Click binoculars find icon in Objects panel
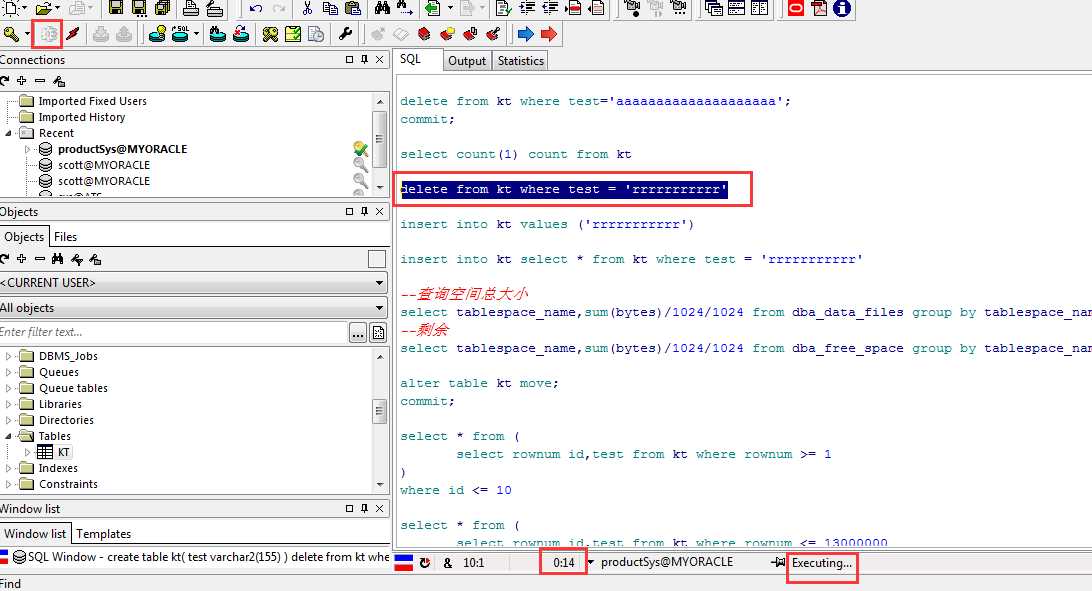1092x591 pixels. click(58, 259)
